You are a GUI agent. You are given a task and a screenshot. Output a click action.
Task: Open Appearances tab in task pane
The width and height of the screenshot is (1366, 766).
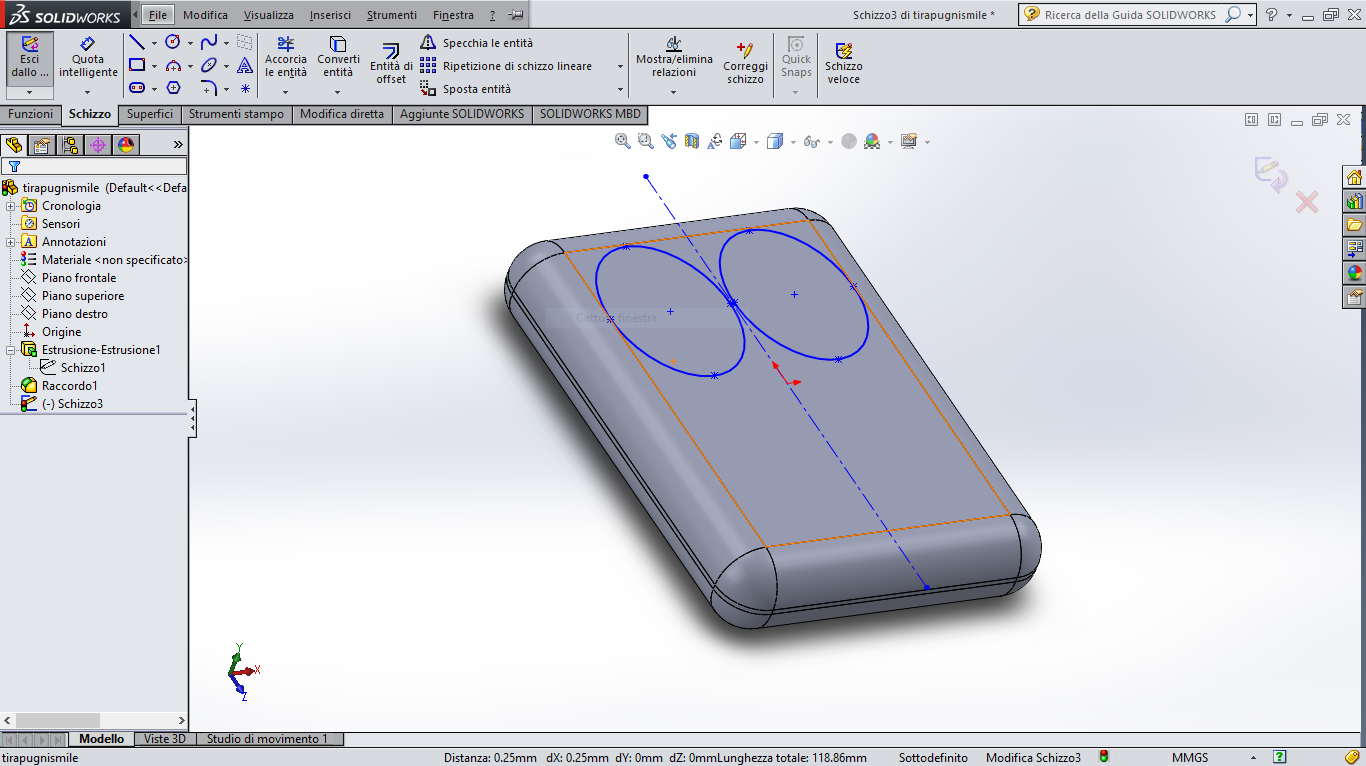pyautogui.click(x=1355, y=273)
